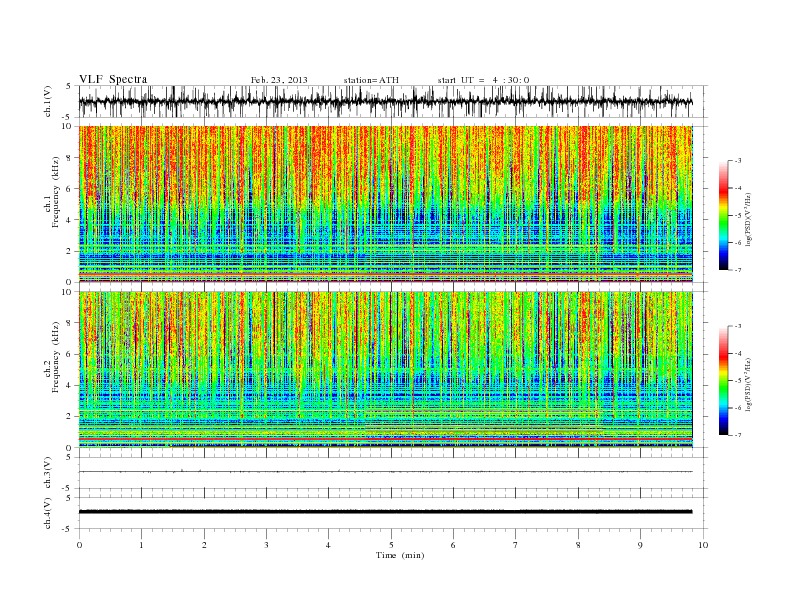Screen dimensions: 792x612
Task: Click time axis tick label "6"
Action: tap(453, 545)
